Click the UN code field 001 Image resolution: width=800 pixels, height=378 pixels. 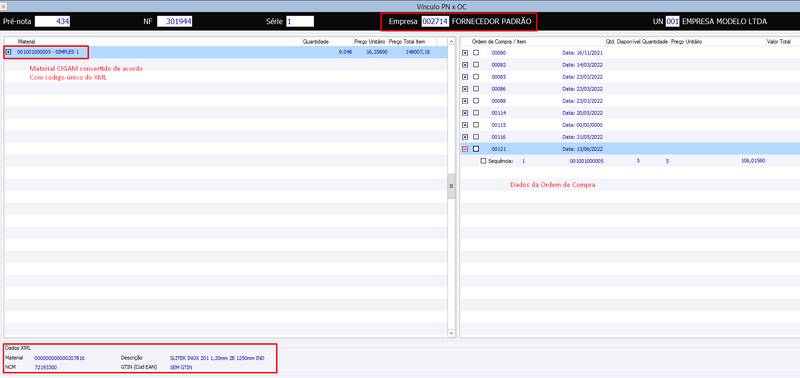673,21
